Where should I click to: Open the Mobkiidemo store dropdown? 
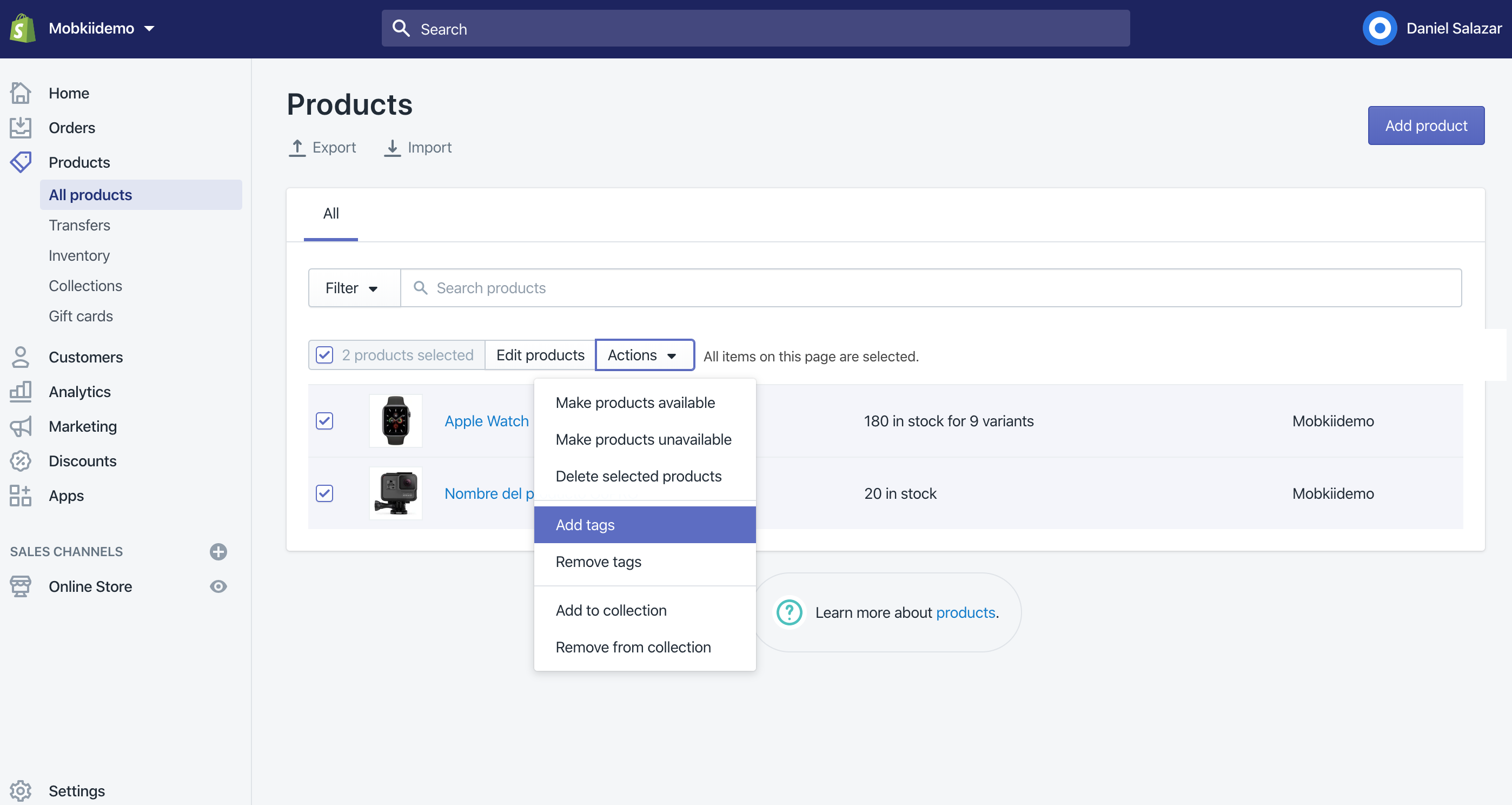point(102,28)
